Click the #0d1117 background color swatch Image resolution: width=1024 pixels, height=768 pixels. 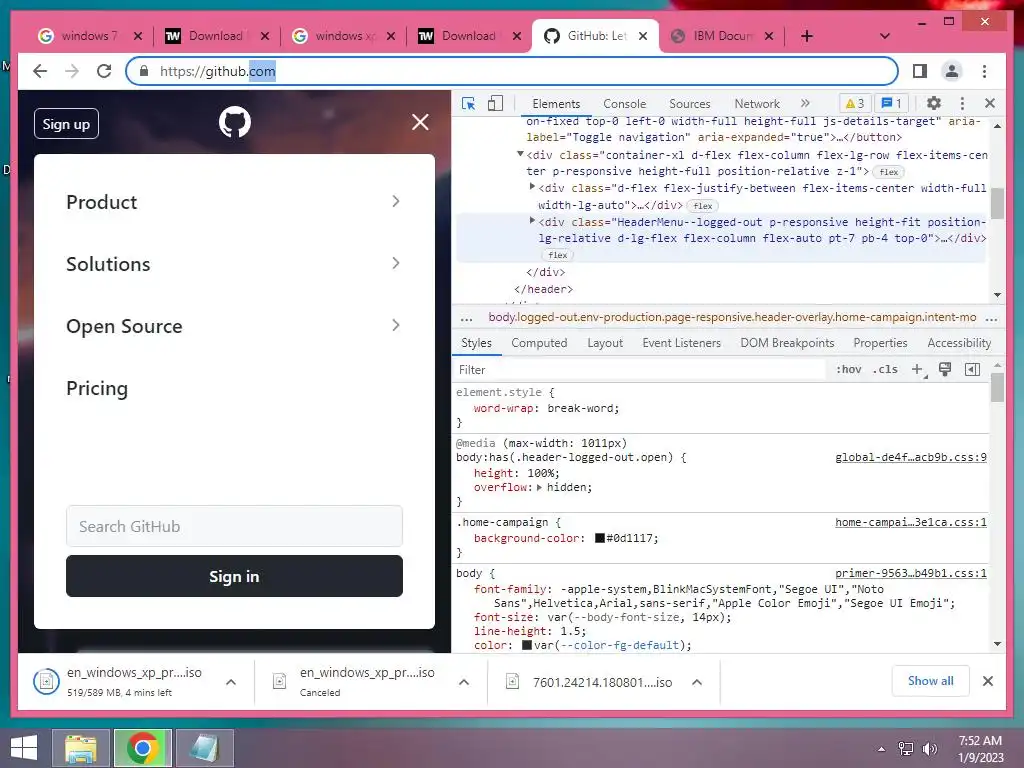600,538
